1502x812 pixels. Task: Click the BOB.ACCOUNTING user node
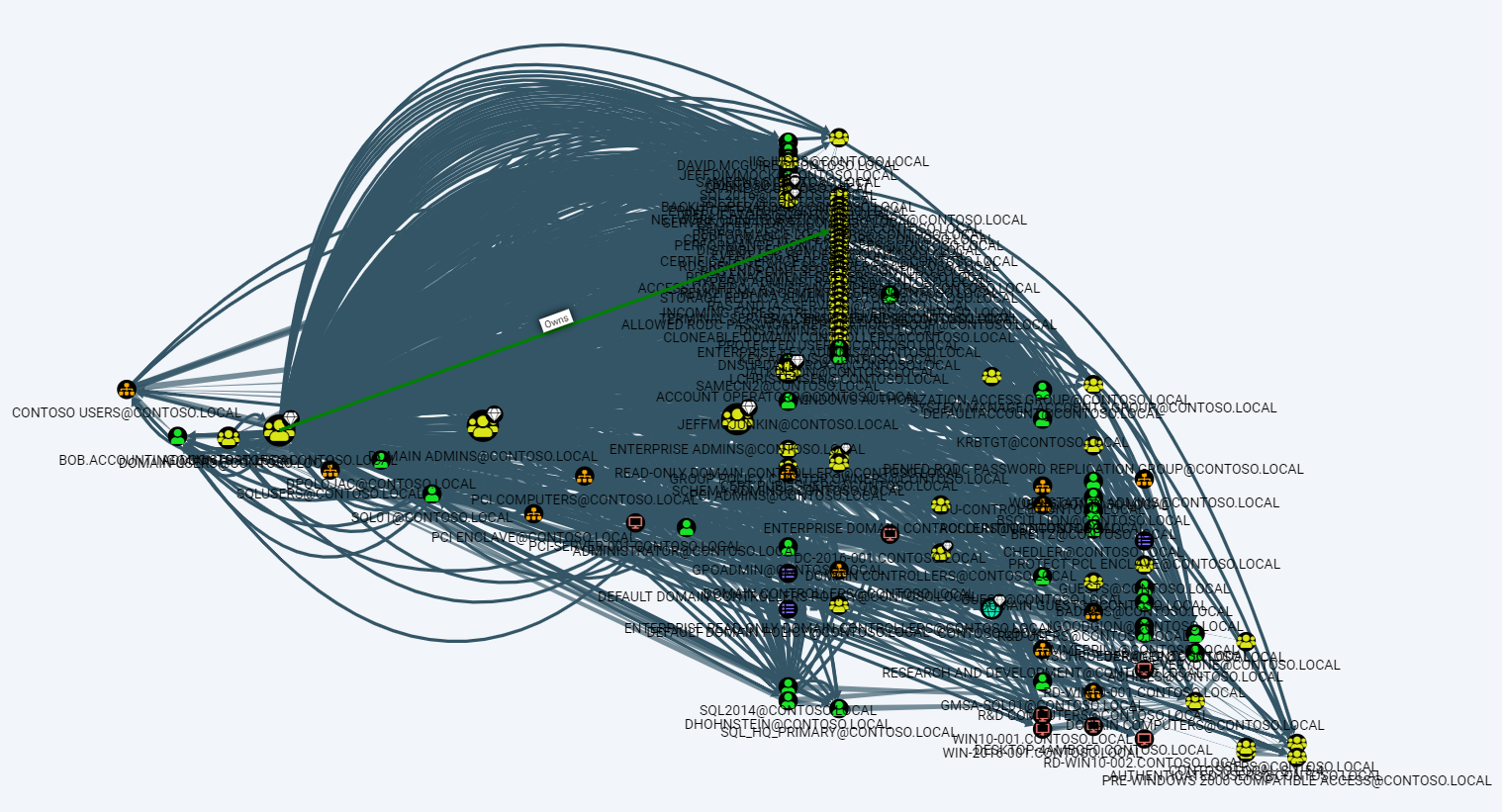[x=177, y=436]
